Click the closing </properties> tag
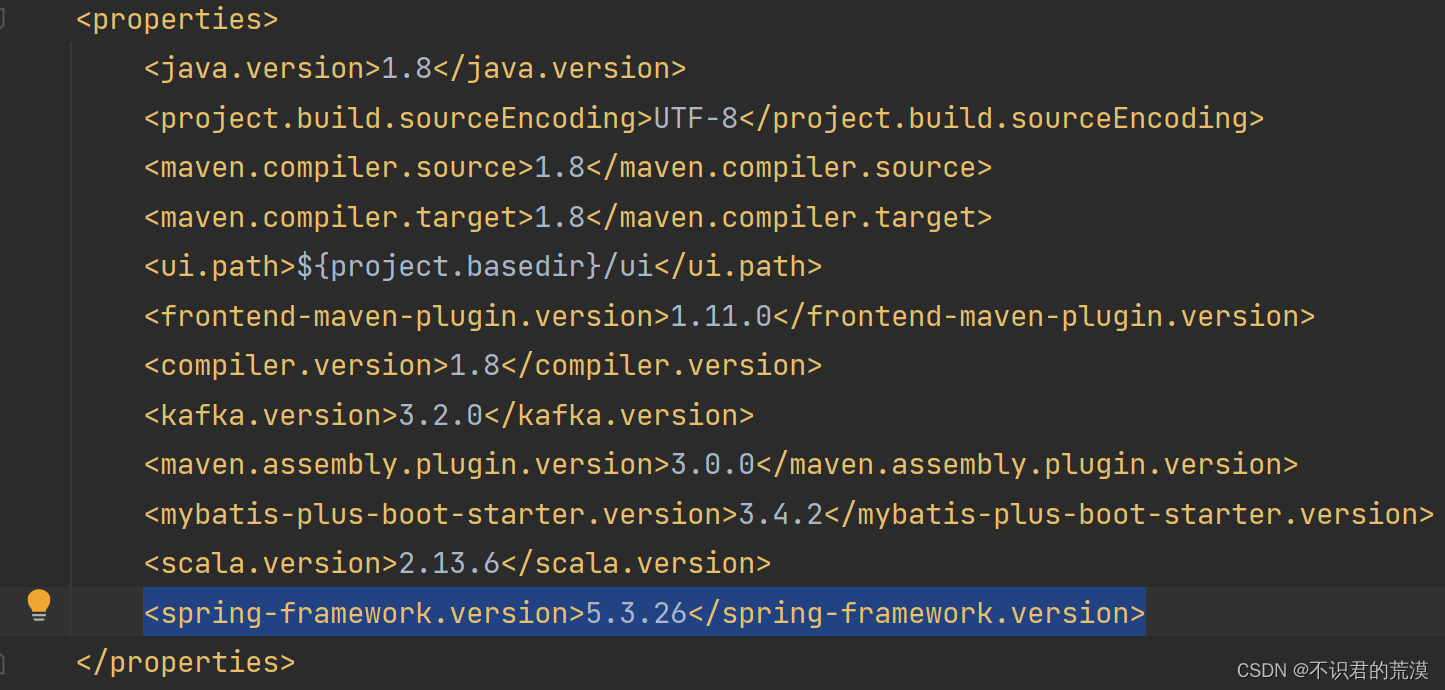Image resolution: width=1445 pixels, height=690 pixels. (186, 662)
